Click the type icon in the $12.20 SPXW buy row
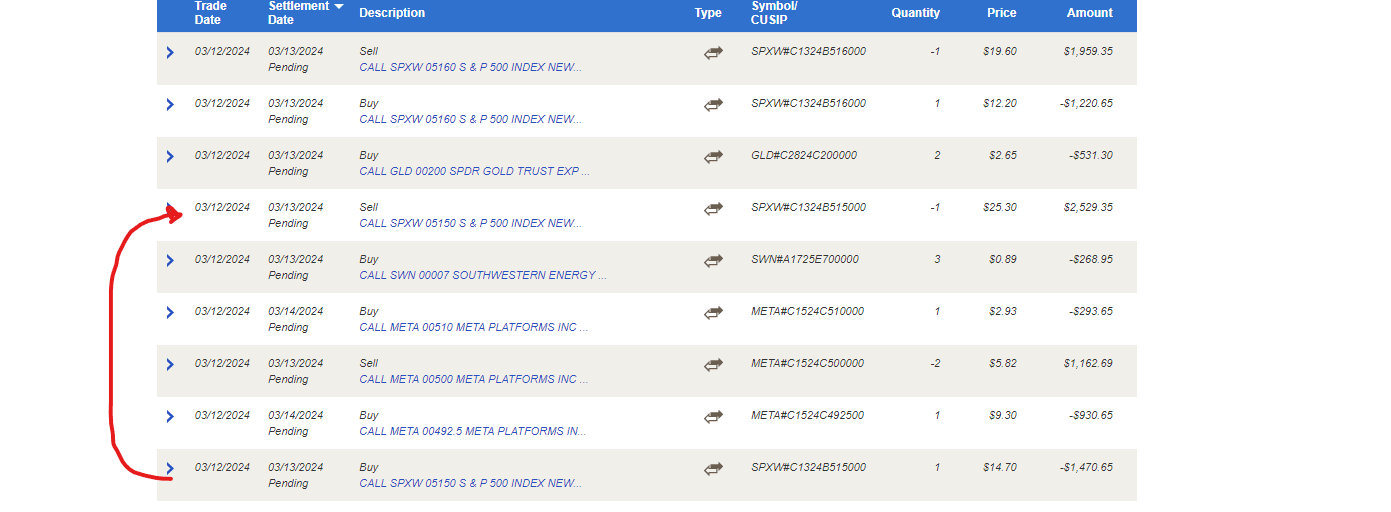 click(x=713, y=105)
